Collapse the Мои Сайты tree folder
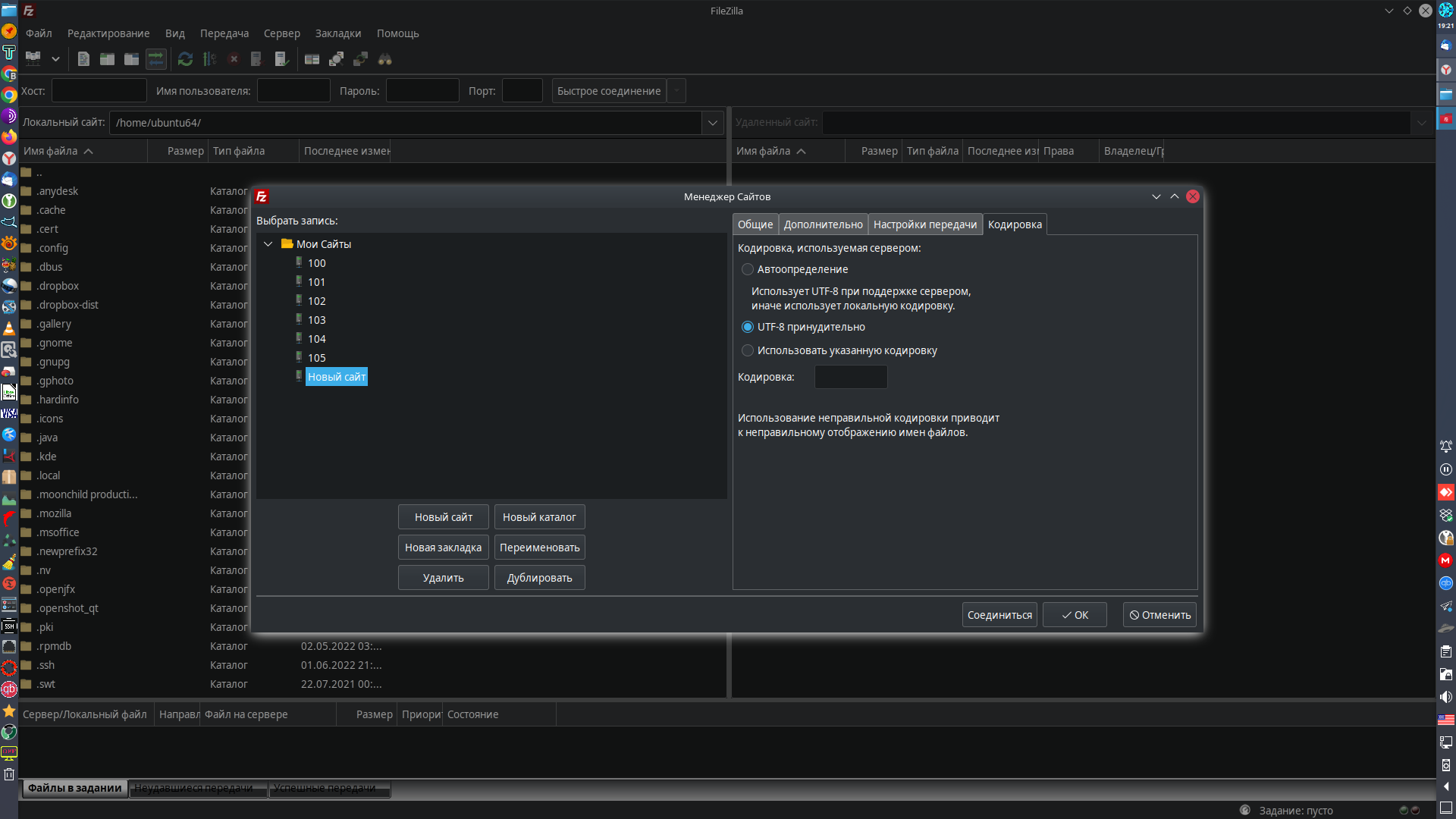This screenshot has width=1456, height=819. click(x=268, y=244)
